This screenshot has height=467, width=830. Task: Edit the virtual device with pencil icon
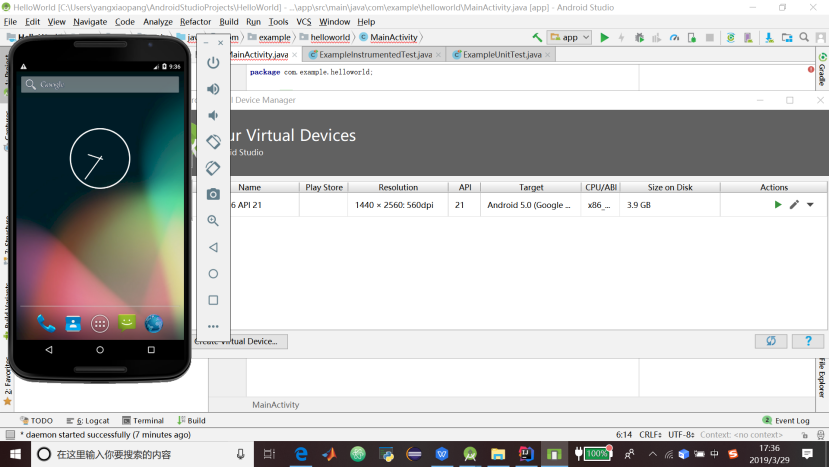(794, 205)
